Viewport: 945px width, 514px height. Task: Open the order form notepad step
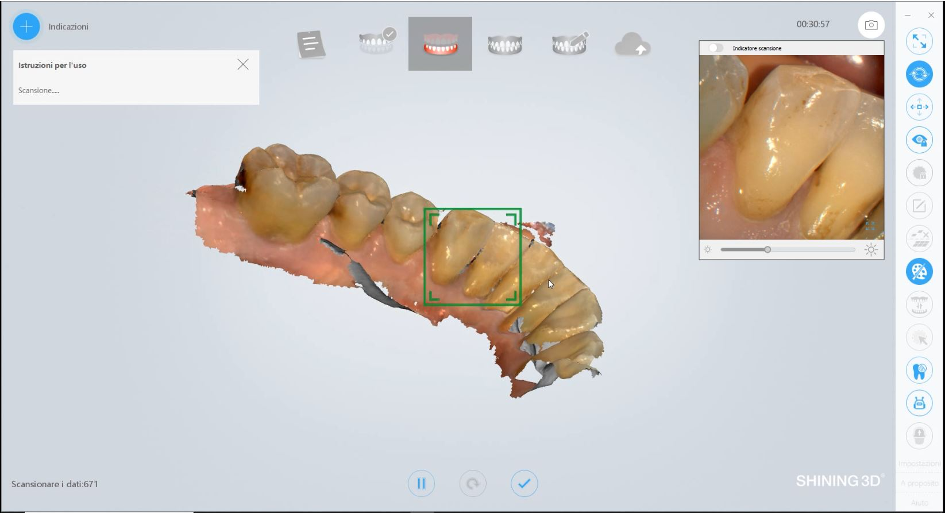[x=311, y=45]
